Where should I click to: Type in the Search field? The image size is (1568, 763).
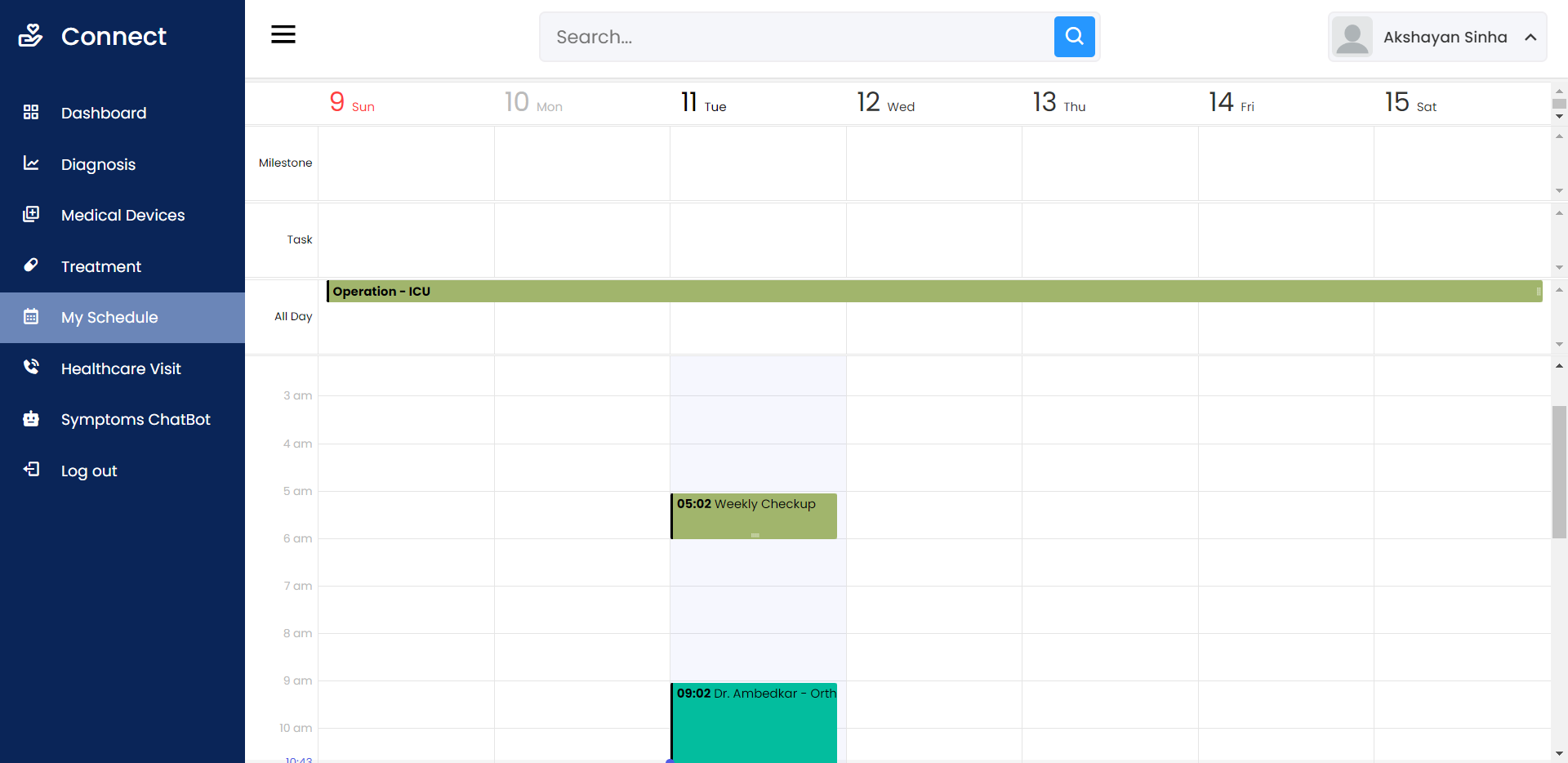click(x=796, y=37)
